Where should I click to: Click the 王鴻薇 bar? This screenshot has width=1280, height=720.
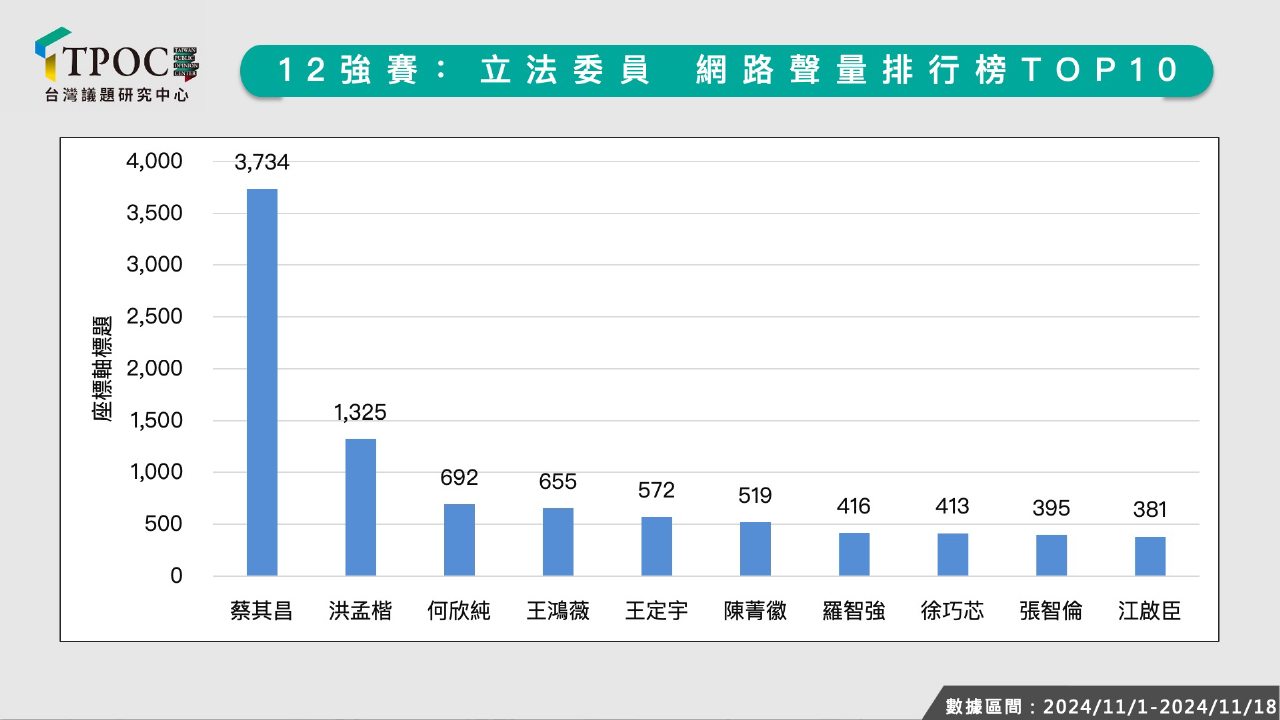click(558, 542)
